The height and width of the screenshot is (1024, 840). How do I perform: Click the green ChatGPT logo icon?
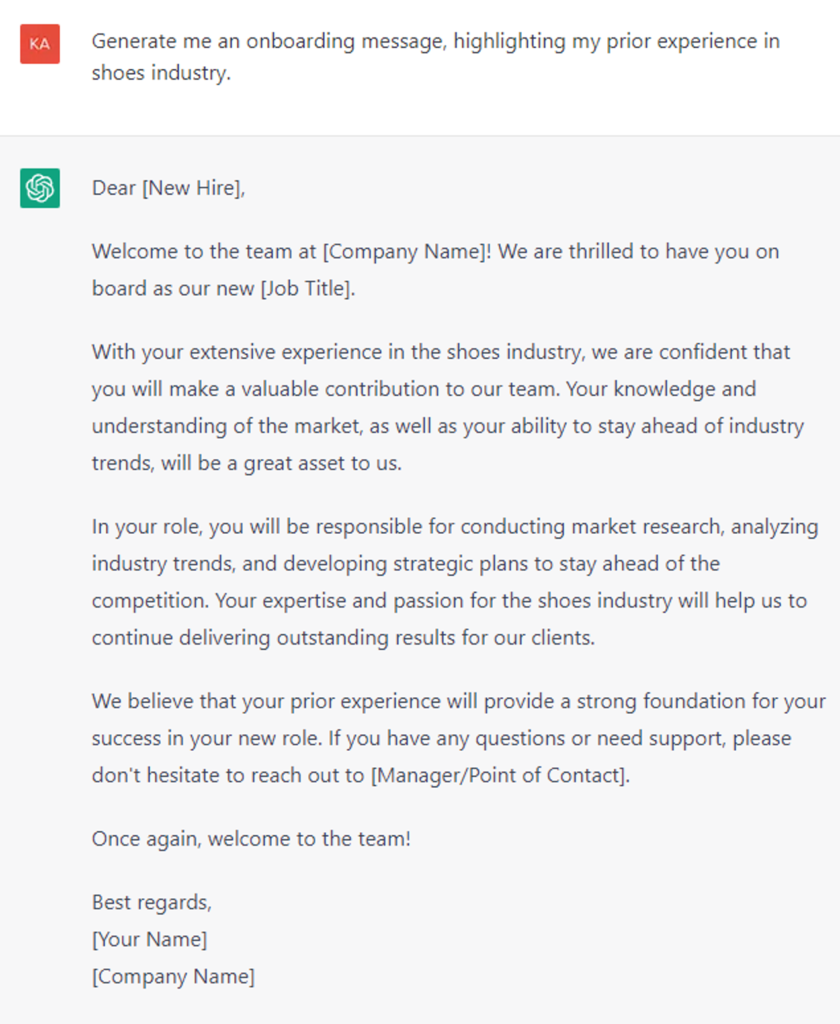[x=40, y=188]
